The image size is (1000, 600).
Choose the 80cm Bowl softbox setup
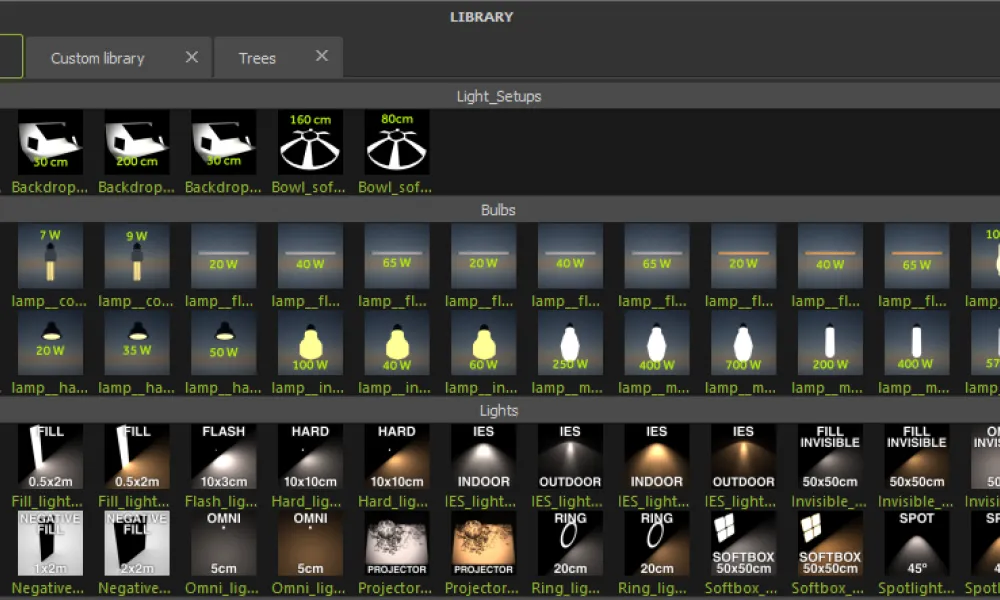pos(397,143)
